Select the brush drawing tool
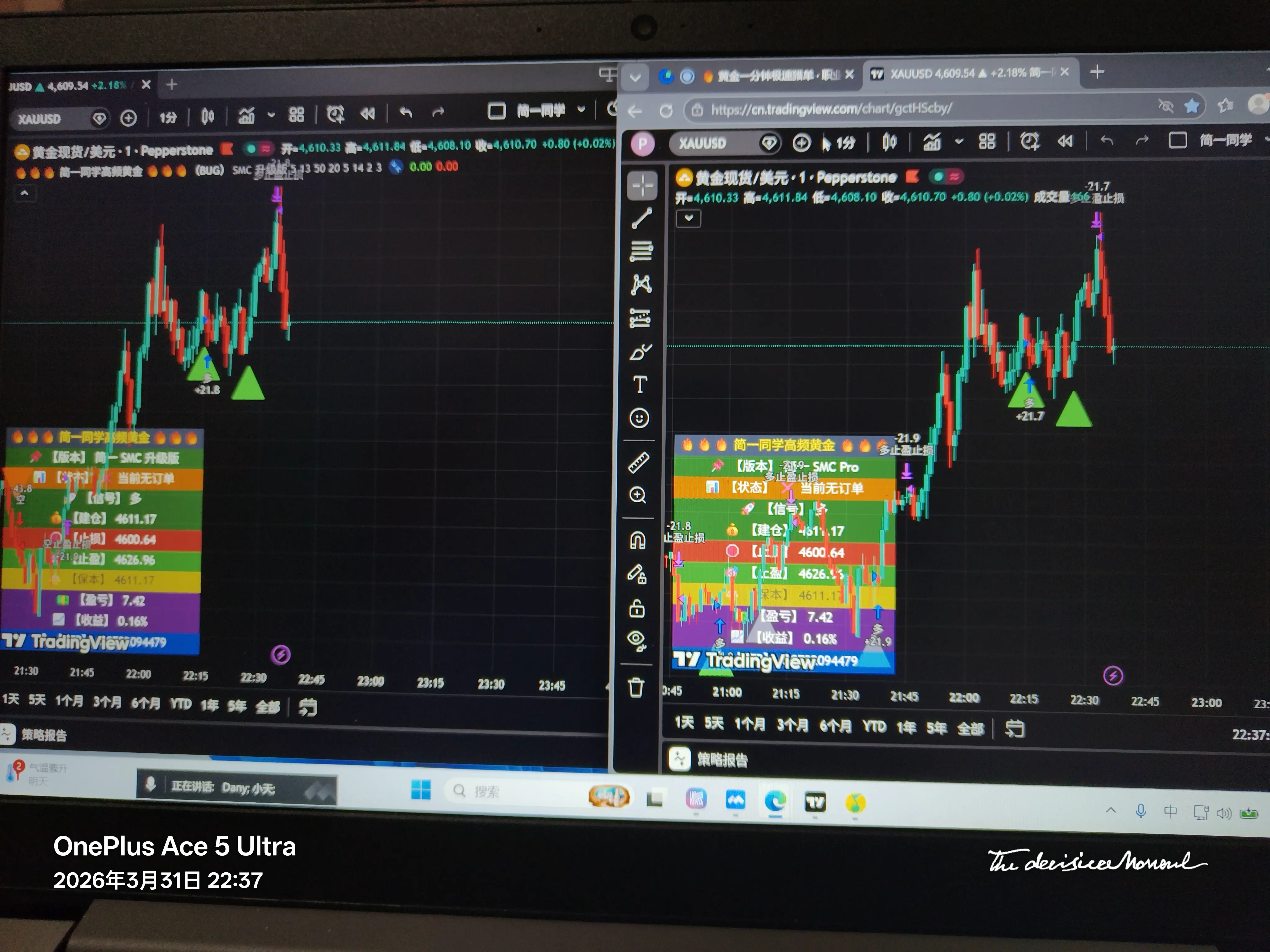Image resolution: width=1270 pixels, height=952 pixels. point(641,351)
